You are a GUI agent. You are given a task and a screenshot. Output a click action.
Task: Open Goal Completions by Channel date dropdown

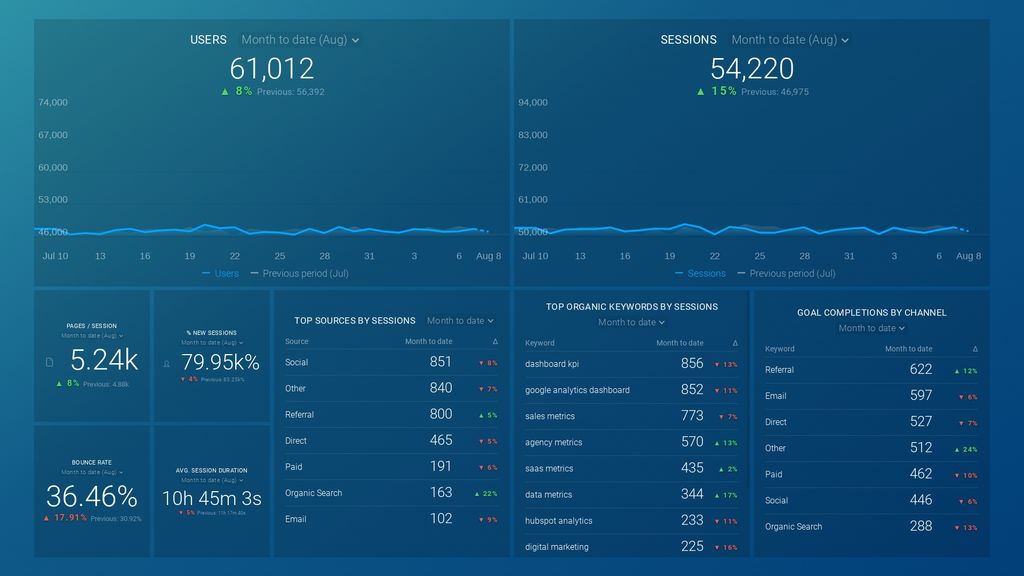[871, 328]
